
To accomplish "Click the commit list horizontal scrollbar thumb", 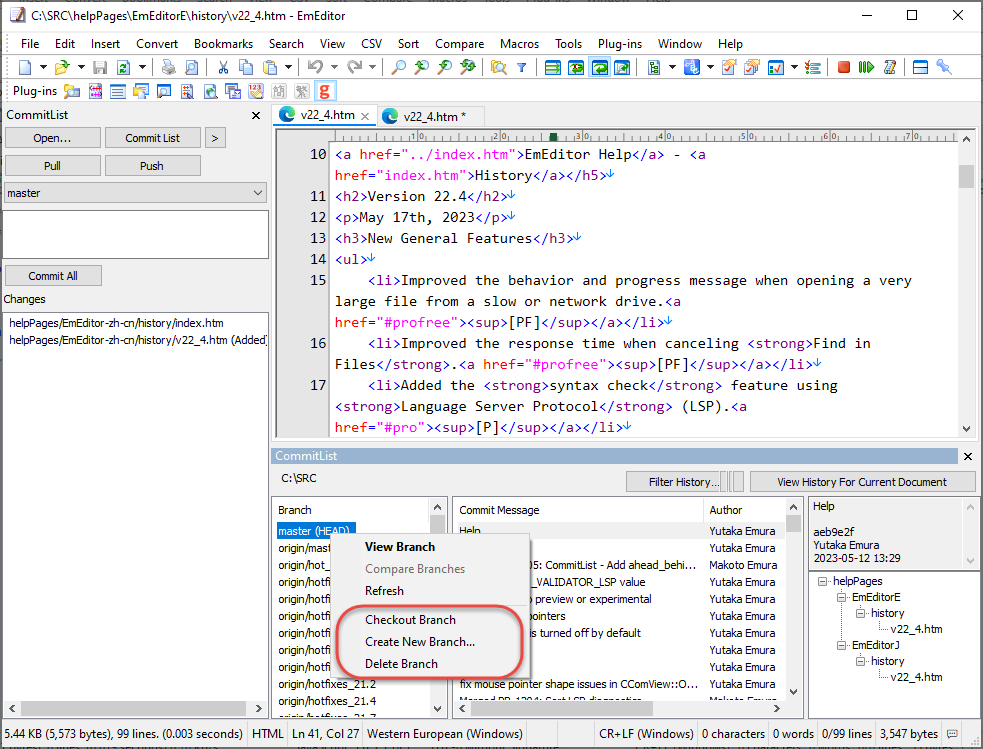I will tap(562, 708).
